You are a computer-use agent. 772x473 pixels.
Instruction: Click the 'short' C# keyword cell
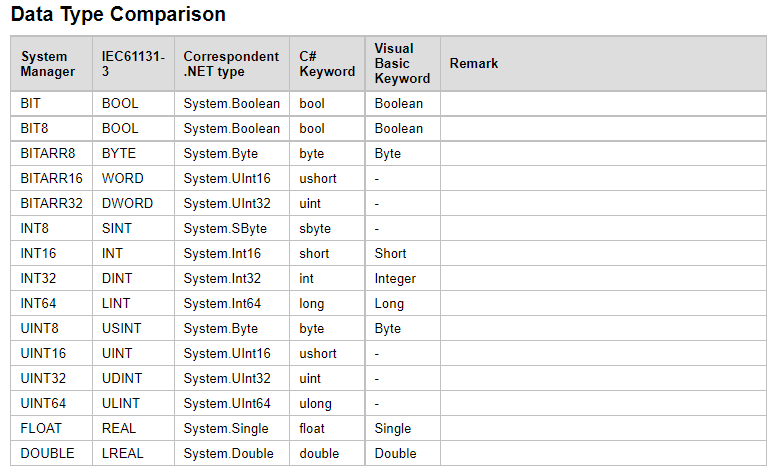[327, 253]
